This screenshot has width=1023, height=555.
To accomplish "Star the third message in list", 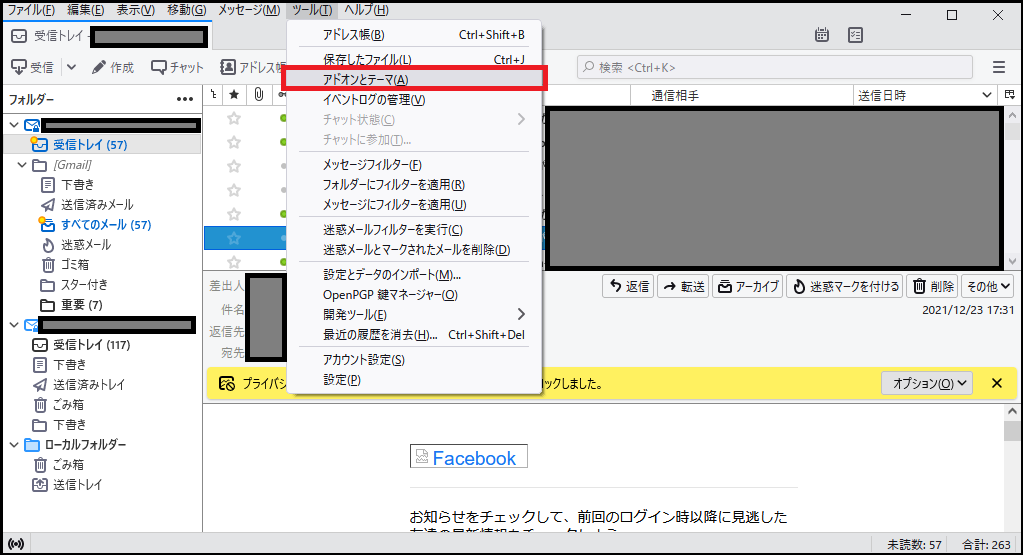I will click(x=234, y=166).
